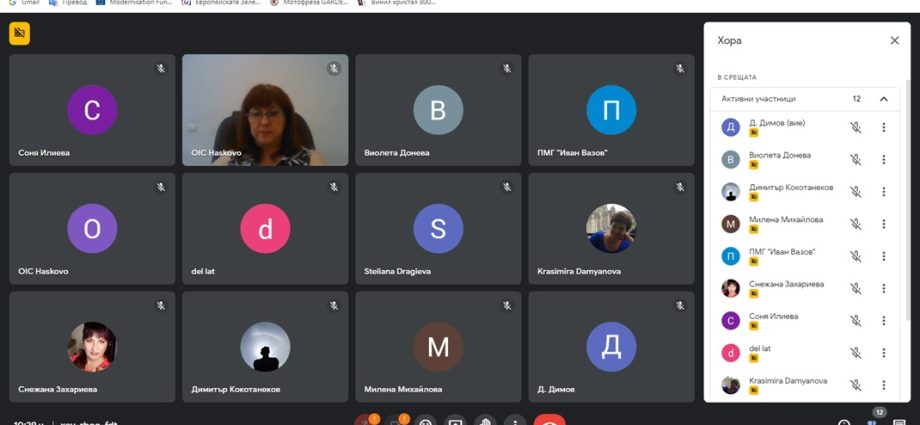Click the S avatar on Steliana Dragieva tile
Viewport: 920px width, 425px height.
pos(438,228)
